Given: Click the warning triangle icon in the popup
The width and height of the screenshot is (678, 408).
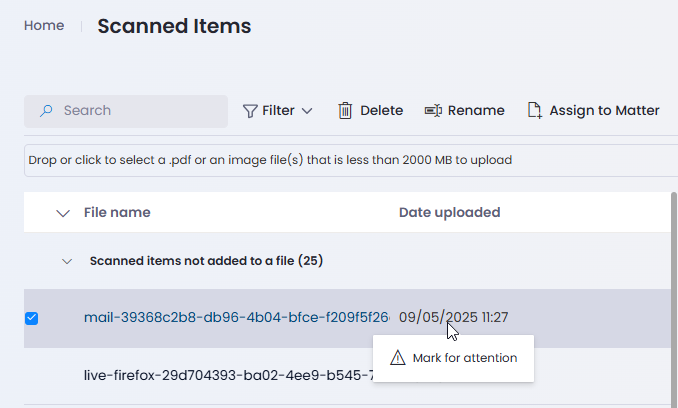Looking at the screenshot, I should (x=397, y=358).
